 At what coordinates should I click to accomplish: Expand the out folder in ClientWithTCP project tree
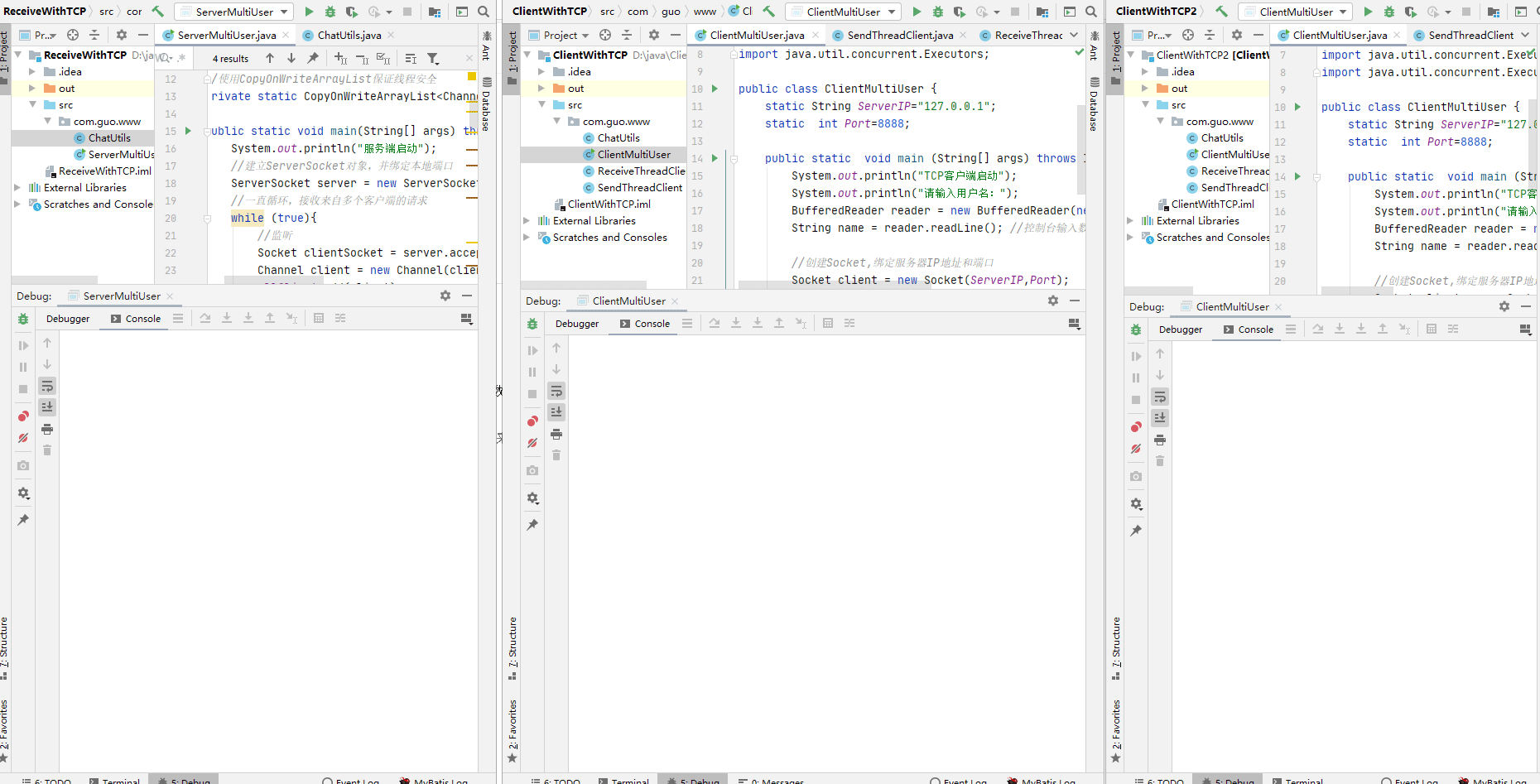click(541, 89)
